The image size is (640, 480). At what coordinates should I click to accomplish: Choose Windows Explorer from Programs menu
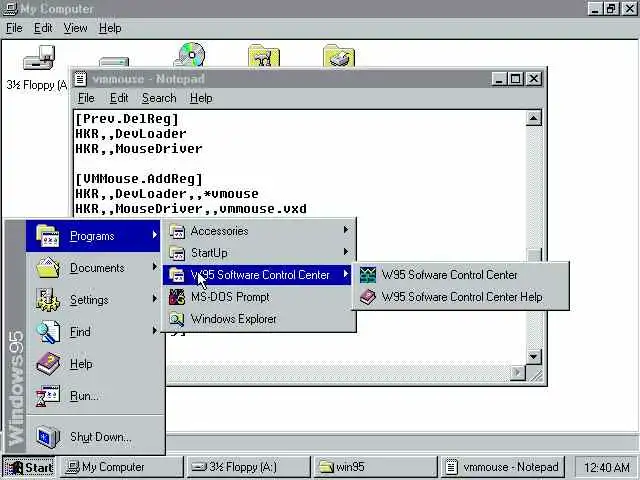tap(259, 319)
